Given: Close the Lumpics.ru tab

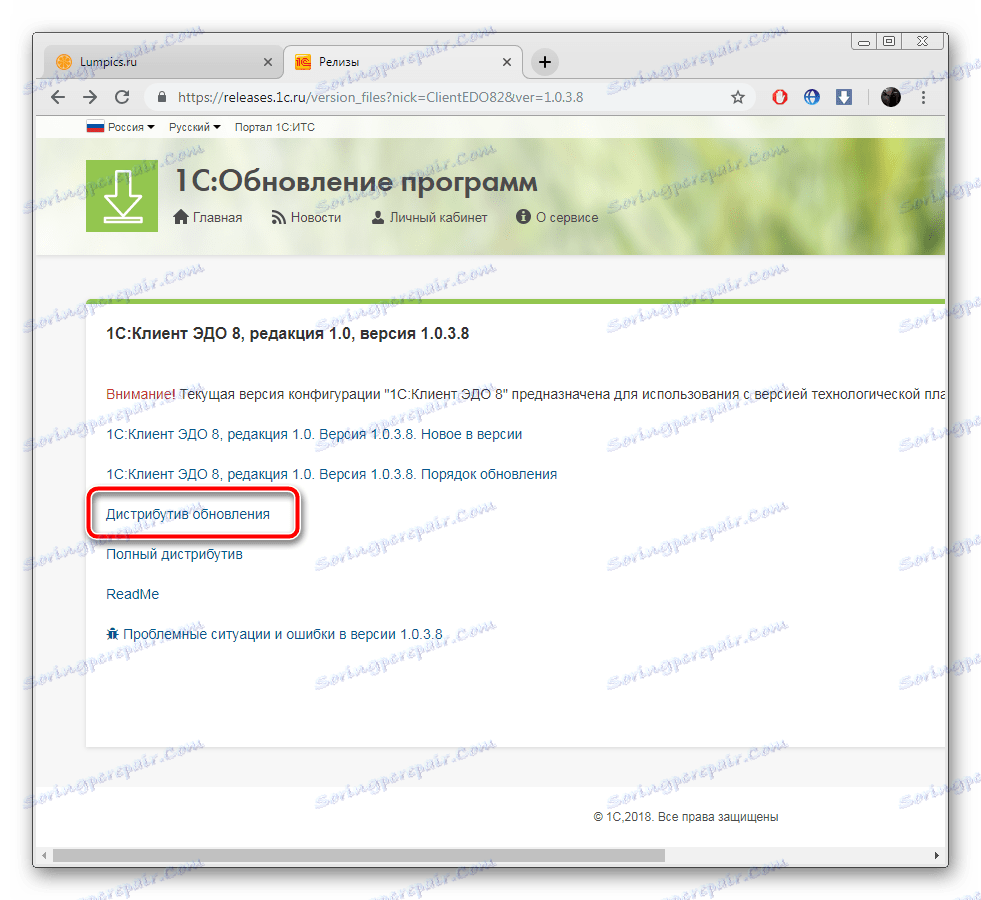Looking at the screenshot, I should (x=268, y=62).
